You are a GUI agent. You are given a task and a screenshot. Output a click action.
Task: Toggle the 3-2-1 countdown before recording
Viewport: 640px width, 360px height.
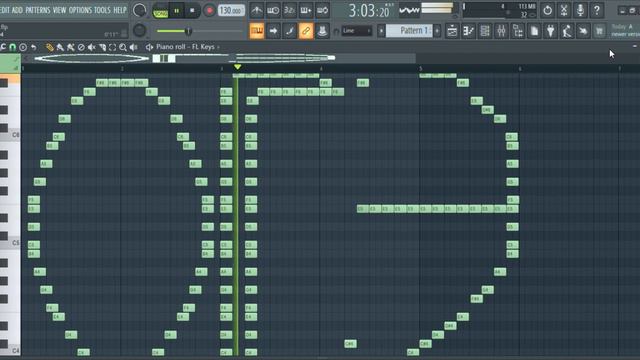coord(289,10)
